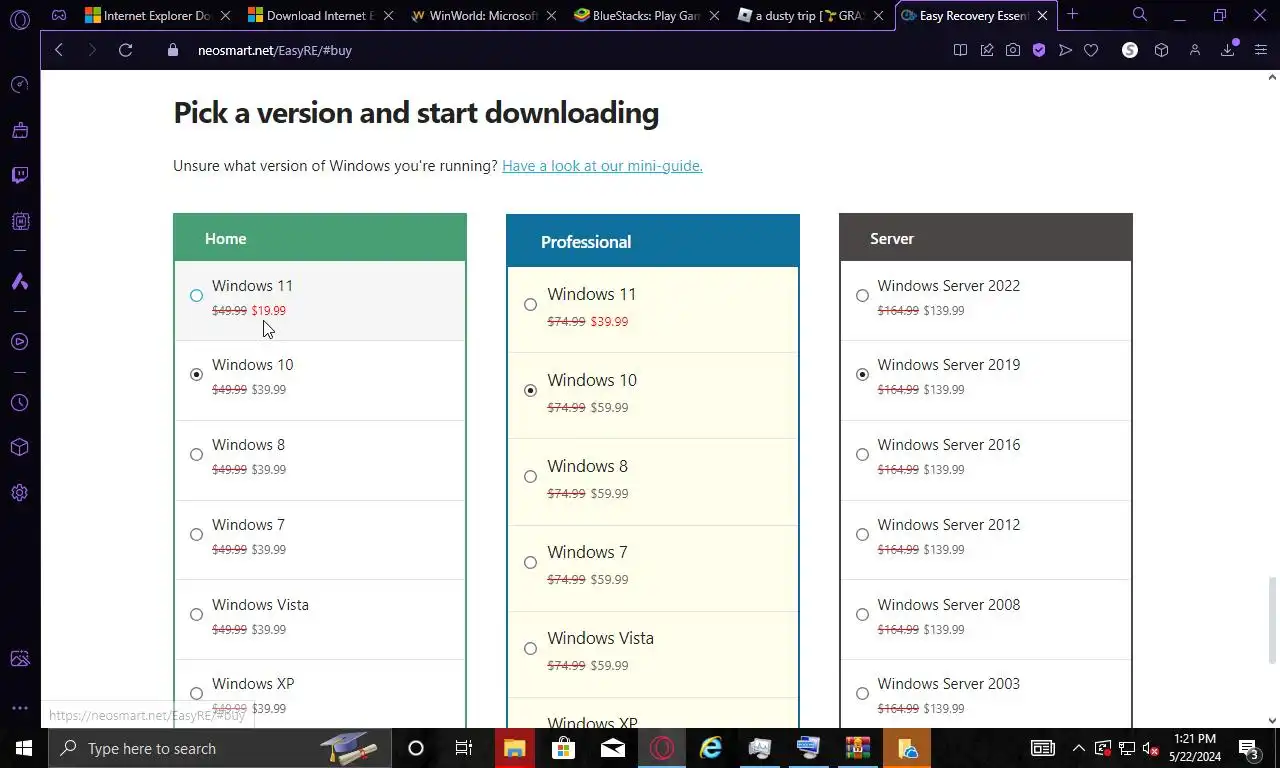Viewport: 1280px width, 768px height.
Task: Open the mini-guide link
Action: click(602, 166)
